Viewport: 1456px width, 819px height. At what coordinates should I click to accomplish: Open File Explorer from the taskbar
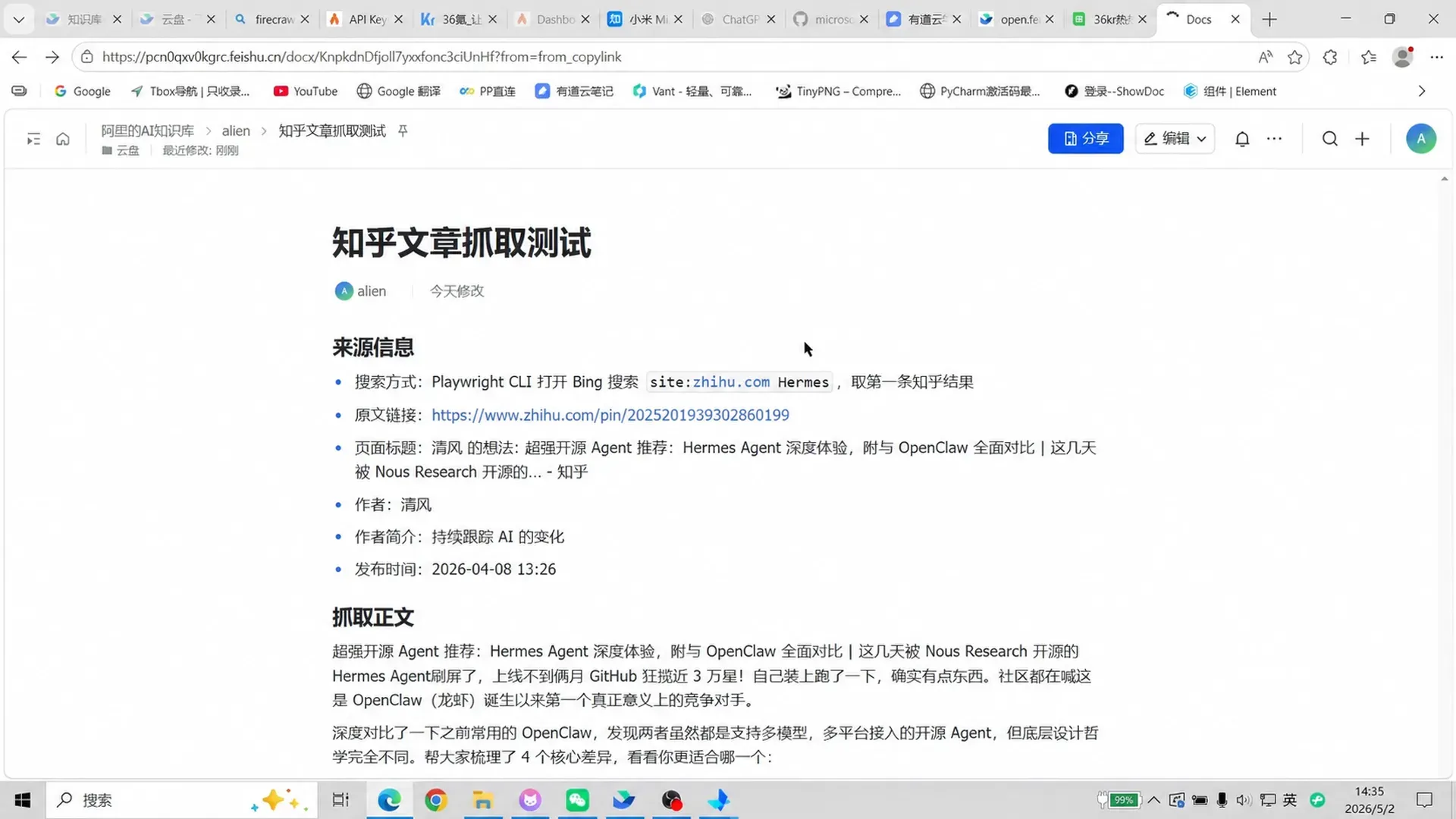click(483, 800)
